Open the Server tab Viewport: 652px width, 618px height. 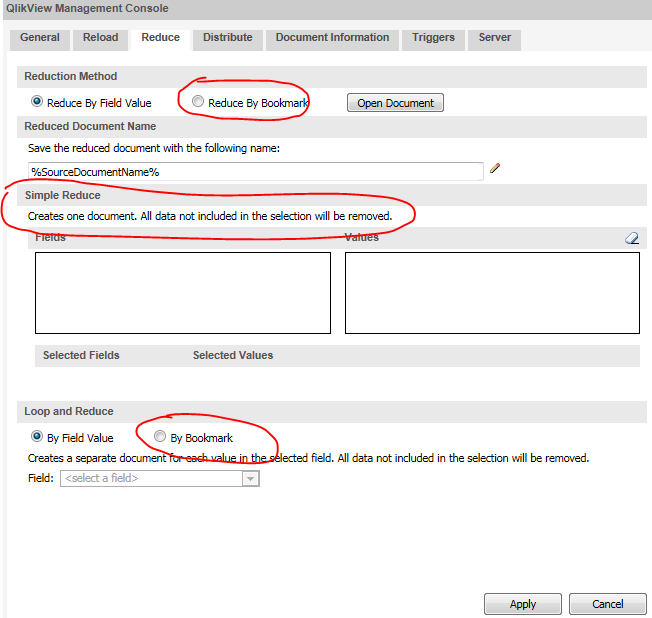pos(494,39)
